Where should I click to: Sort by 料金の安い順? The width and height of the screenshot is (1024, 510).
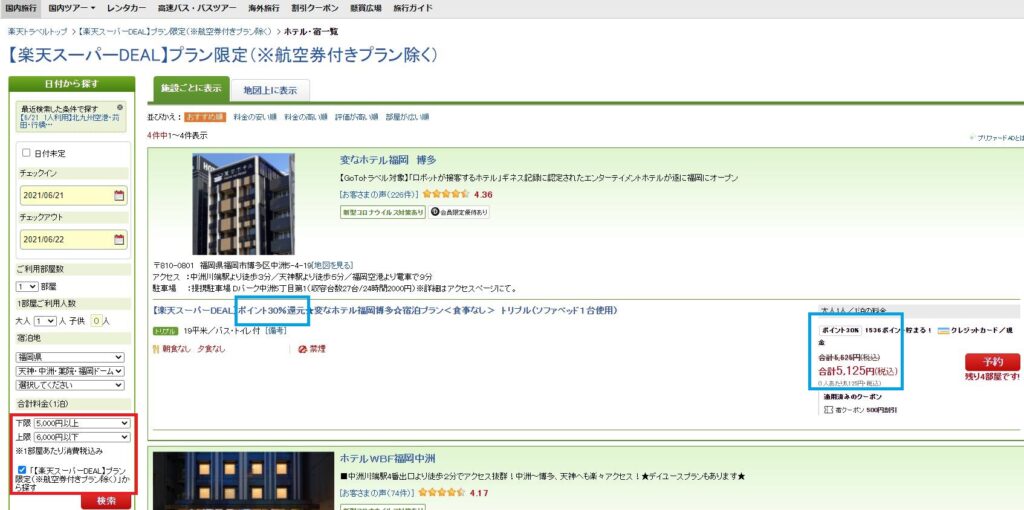click(255, 118)
